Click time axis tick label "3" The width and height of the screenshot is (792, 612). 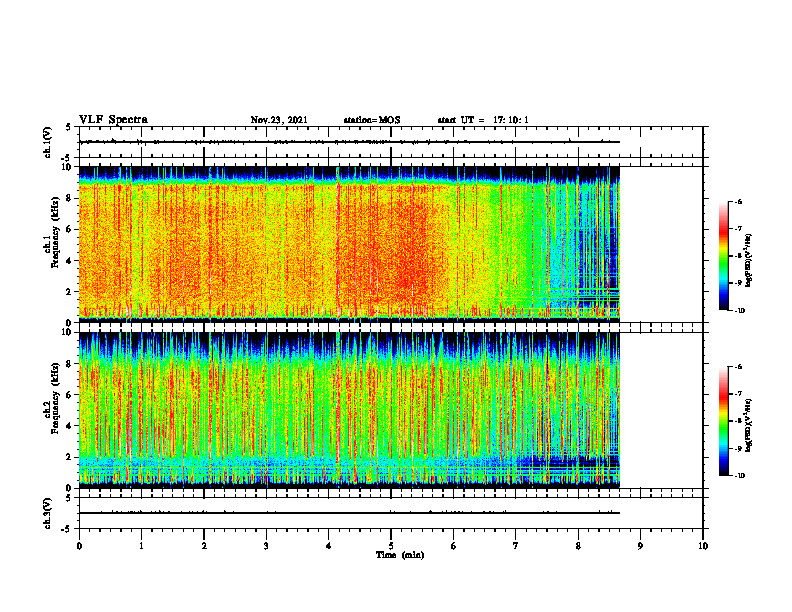click(266, 546)
